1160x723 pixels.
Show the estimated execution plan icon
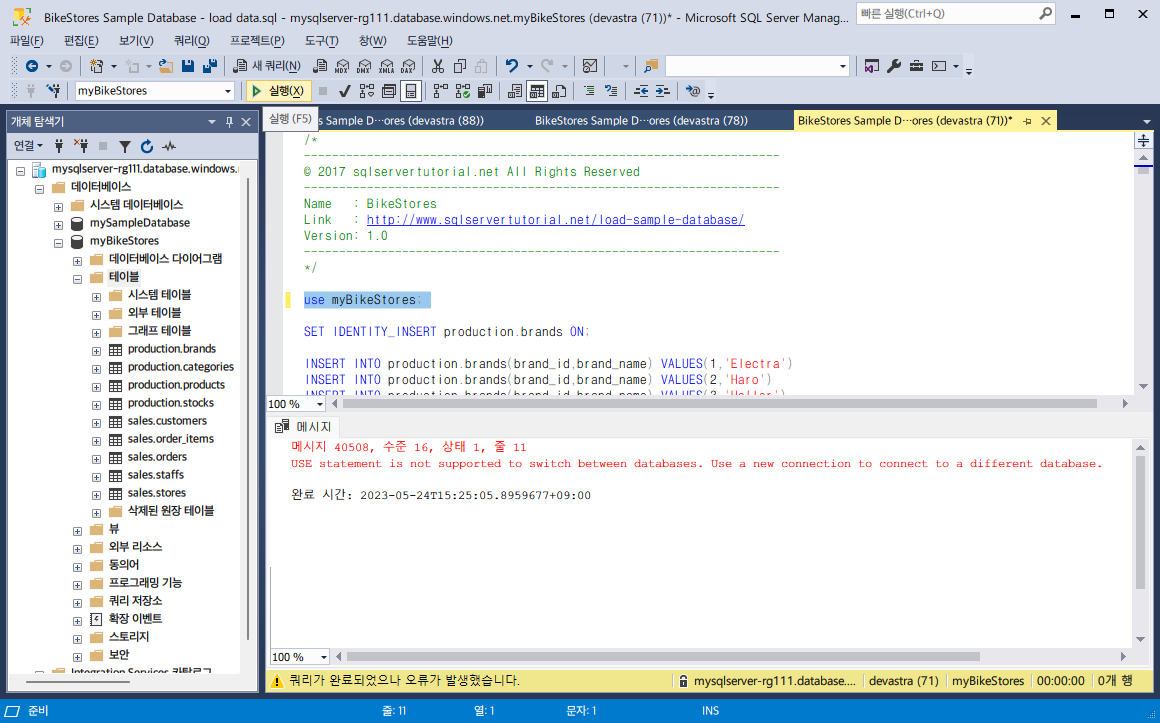(367, 91)
